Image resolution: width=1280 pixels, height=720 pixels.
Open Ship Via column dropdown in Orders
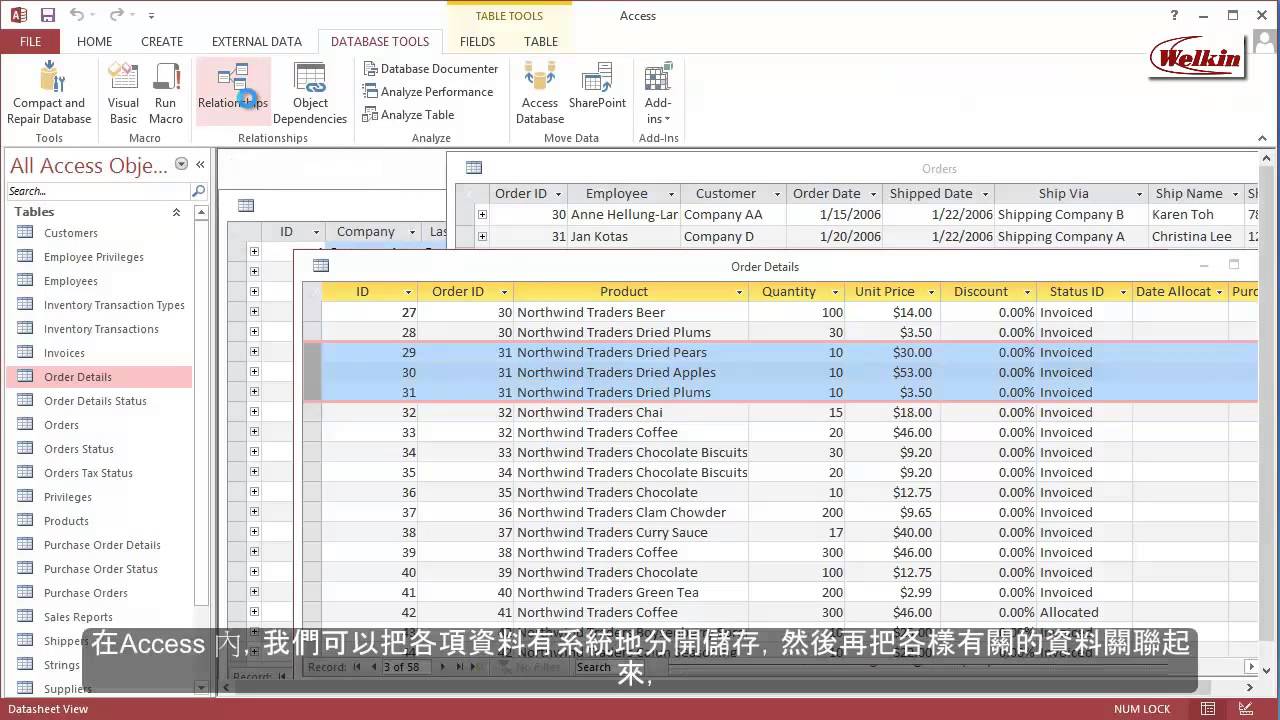[1139, 194]
